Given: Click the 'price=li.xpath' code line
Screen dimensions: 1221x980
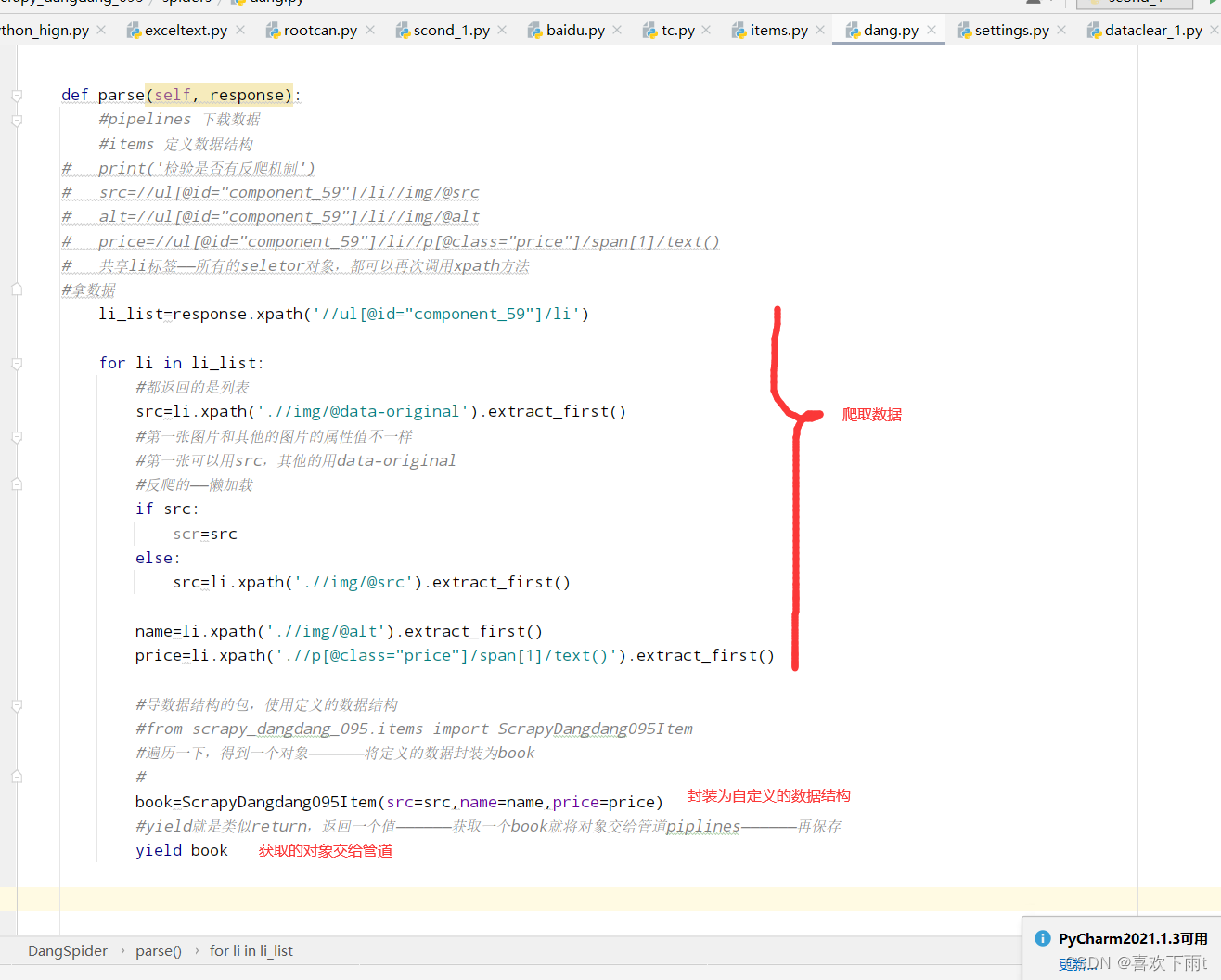Looking at the screenshot, I should click(455, 655).
